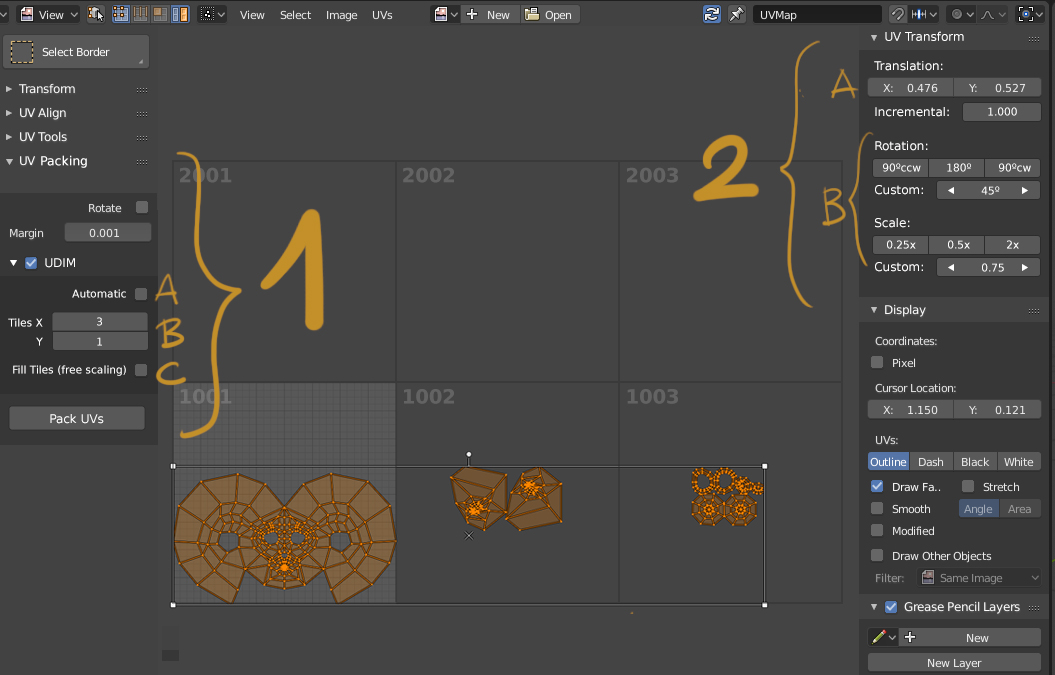Scale UVs by 2x

pos(1013,245)
